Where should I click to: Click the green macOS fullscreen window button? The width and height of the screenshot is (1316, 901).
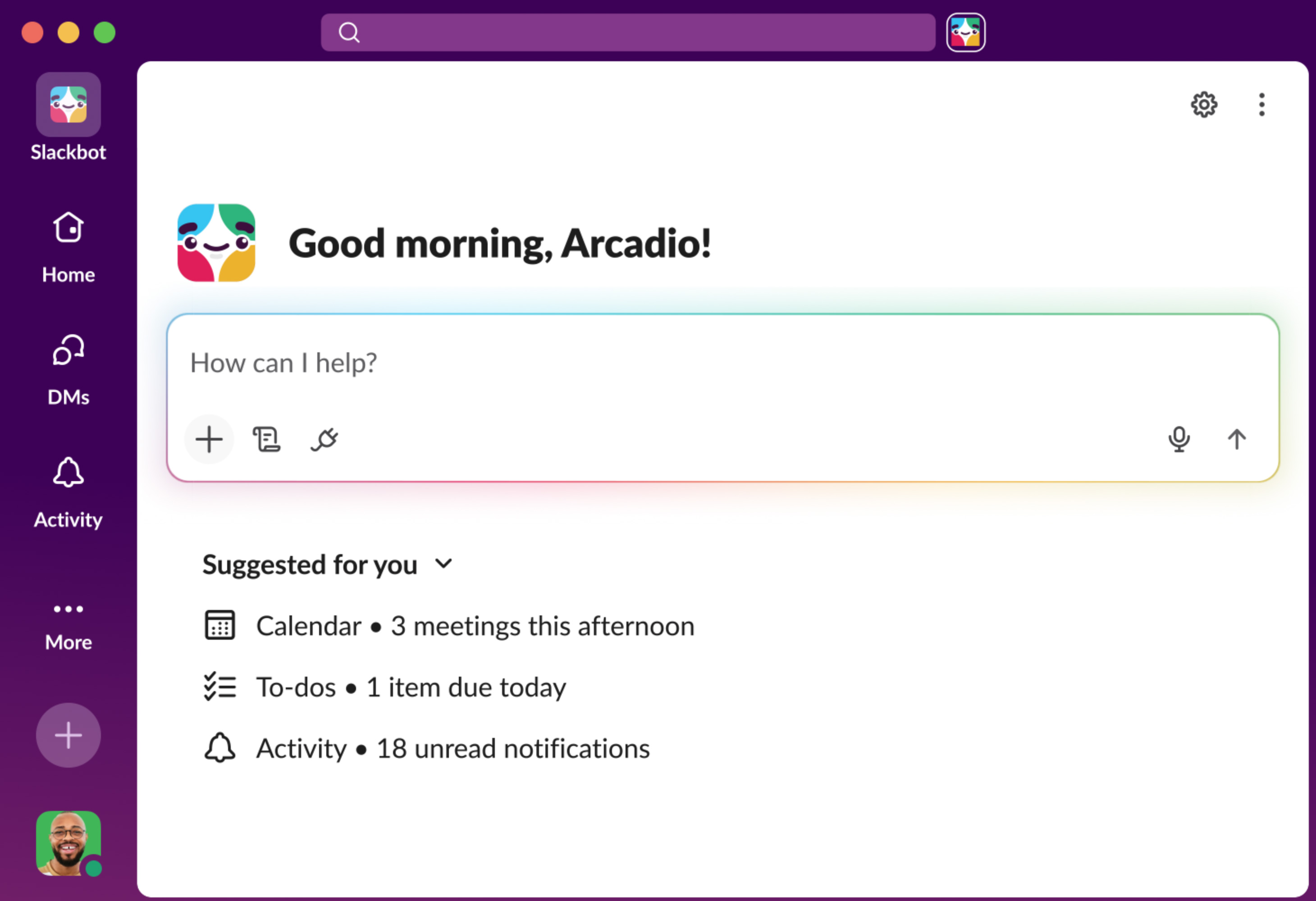(x=104, y=32)
